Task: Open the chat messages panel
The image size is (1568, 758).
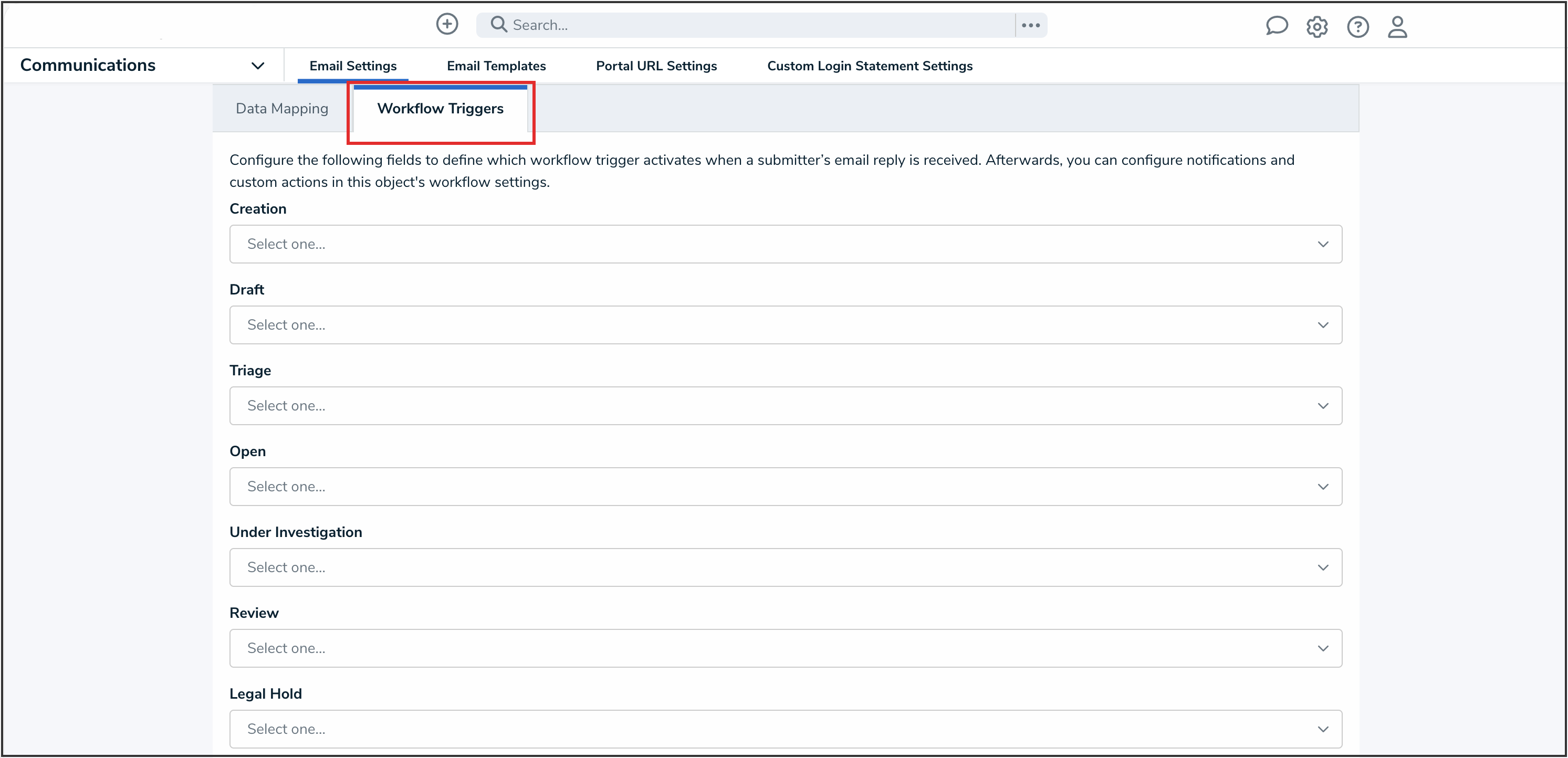Action: tap(1277, 26)
